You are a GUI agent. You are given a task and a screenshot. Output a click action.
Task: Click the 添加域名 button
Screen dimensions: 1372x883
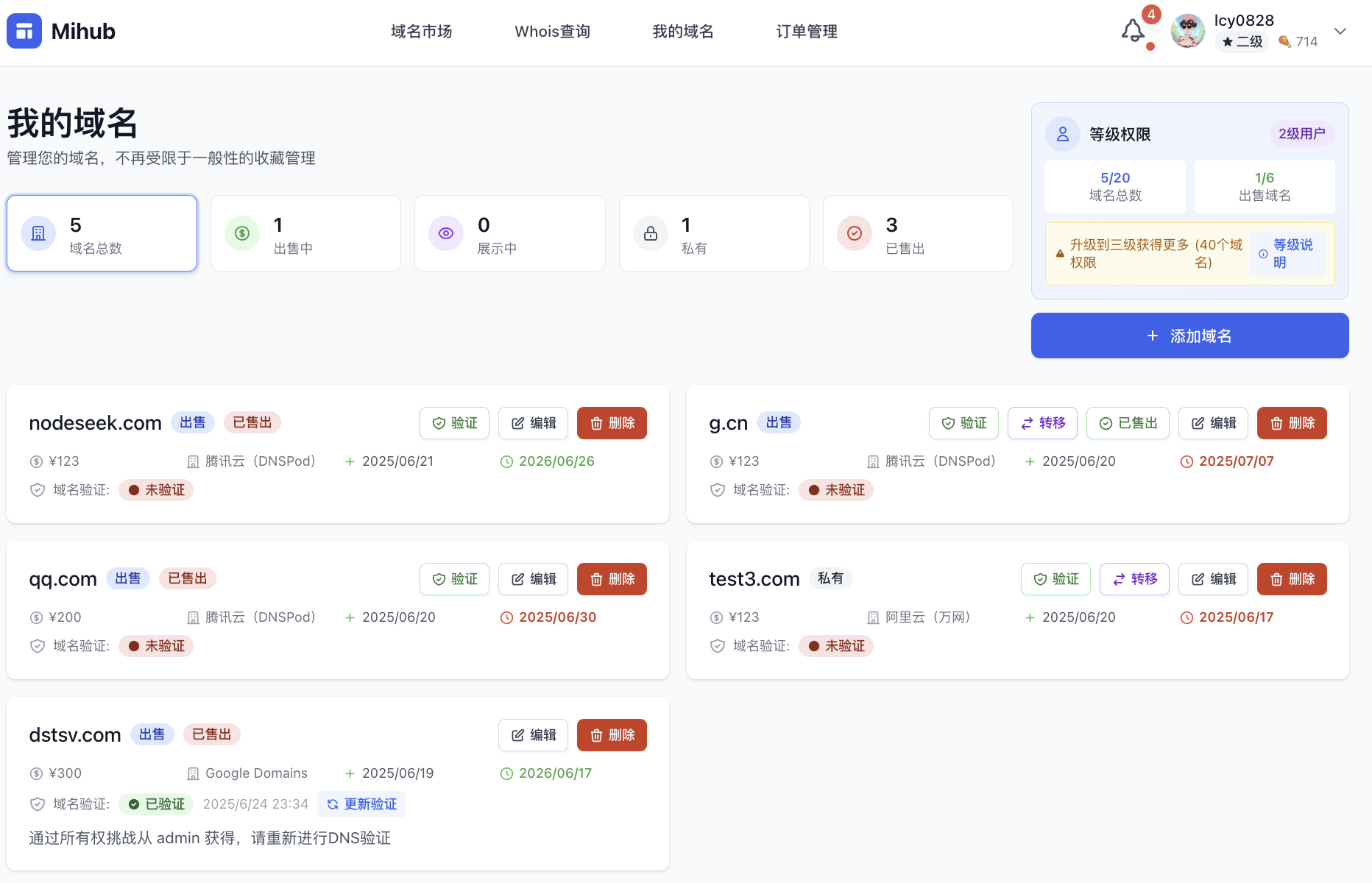click(x=1189, y=336)
